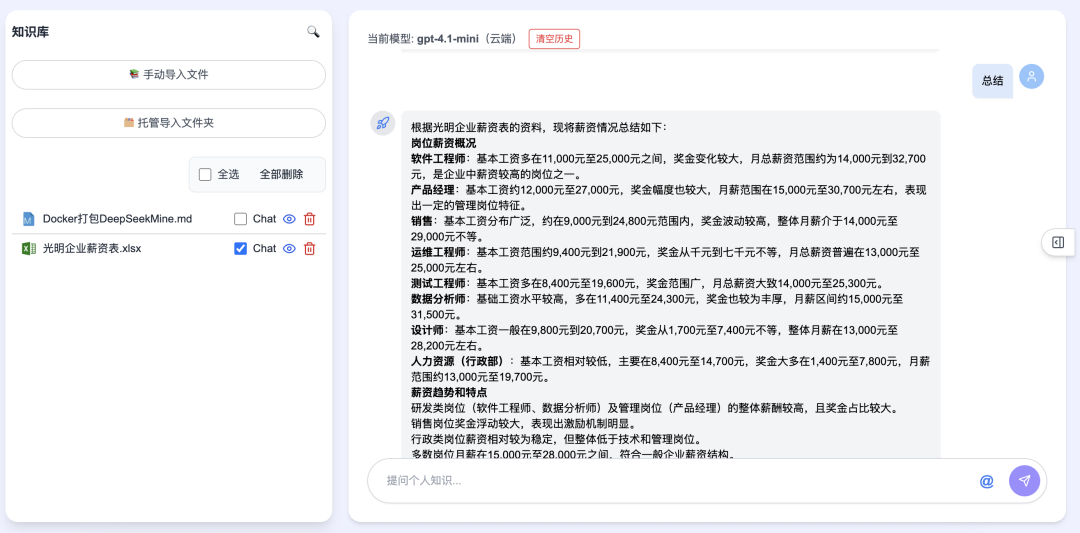Preview 光明企业薪资表.xlsx with the eye icon

(289, 249)
